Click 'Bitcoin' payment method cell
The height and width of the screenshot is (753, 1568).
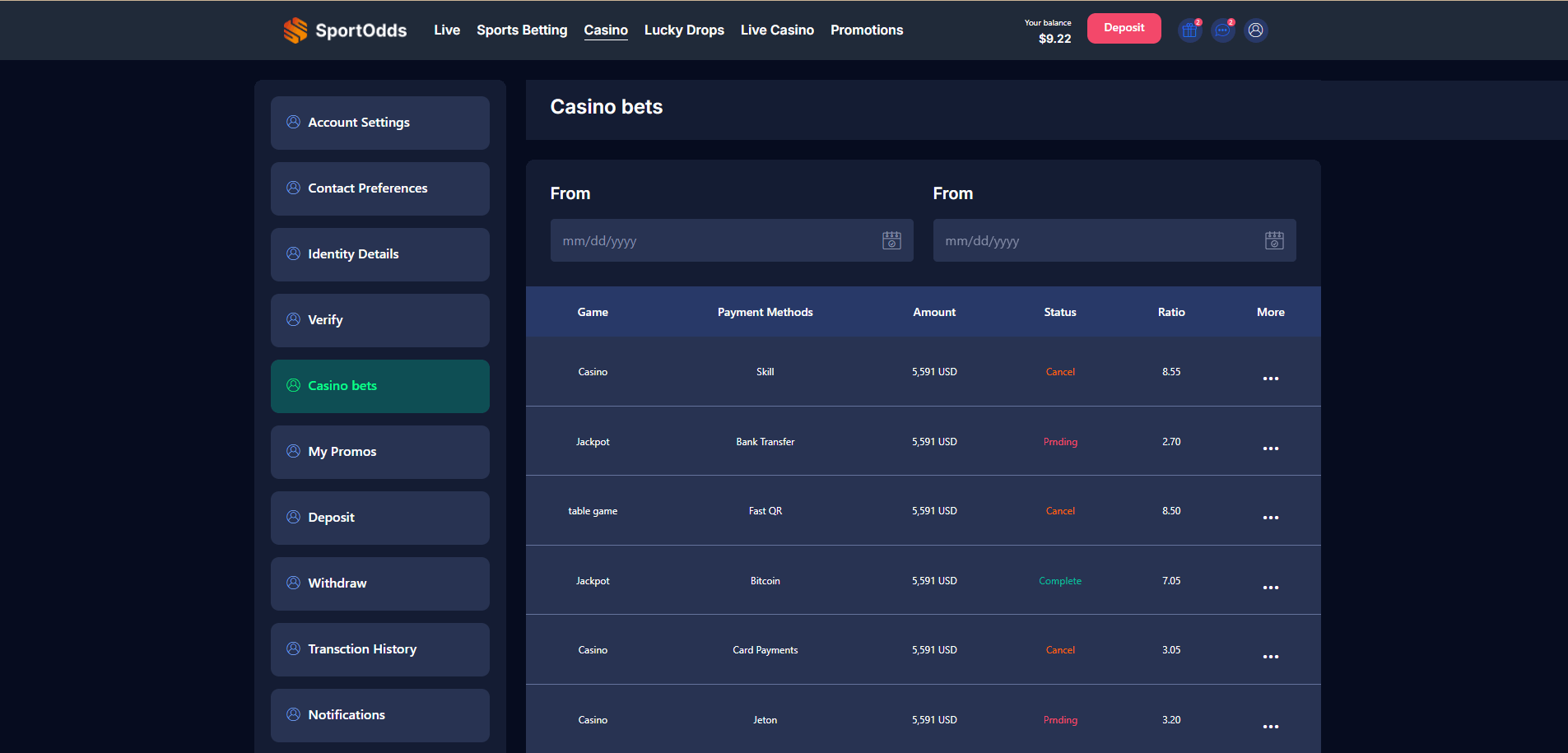(x=765, y=581)
